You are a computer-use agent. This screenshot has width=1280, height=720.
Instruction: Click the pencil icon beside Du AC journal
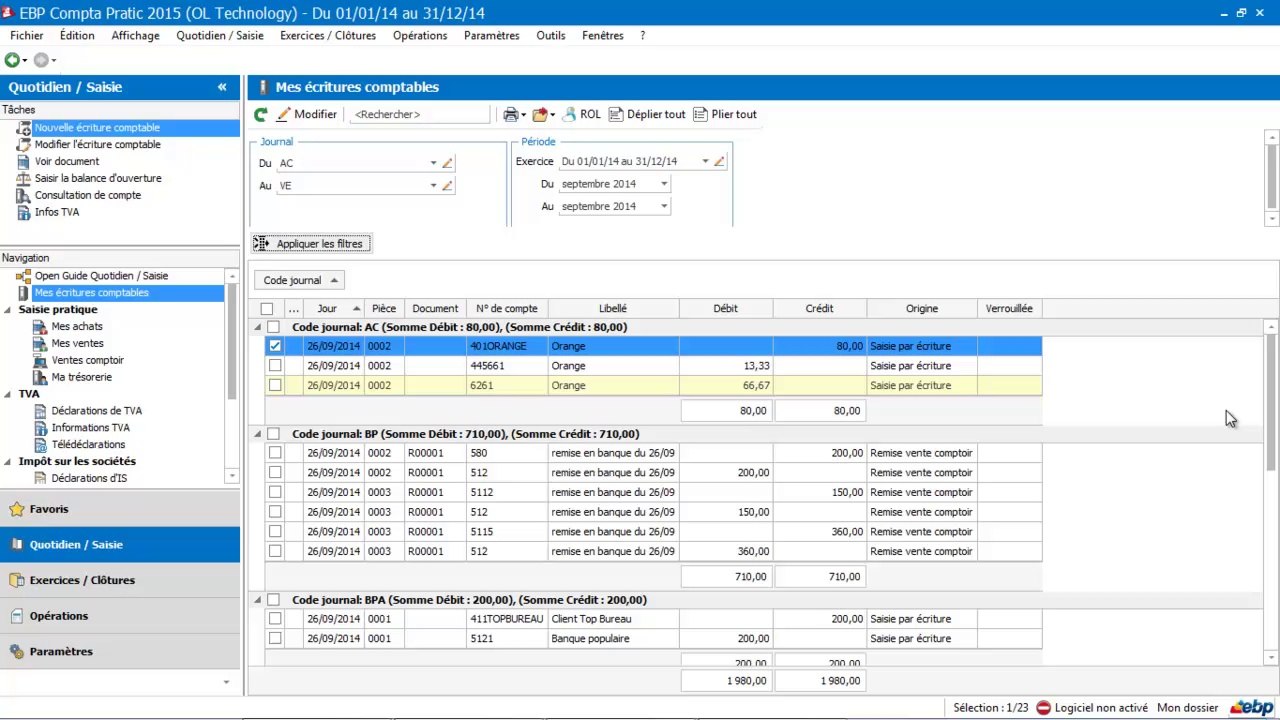(447, 163)
